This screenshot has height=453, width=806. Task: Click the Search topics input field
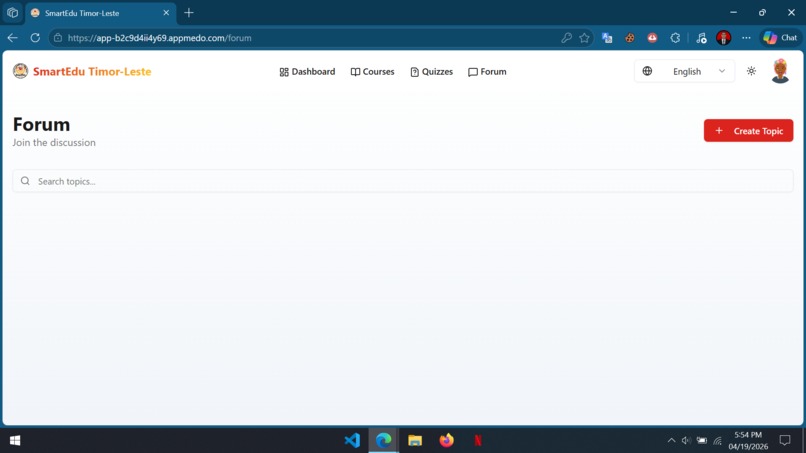pyautogui.click(x=402, y=181)
